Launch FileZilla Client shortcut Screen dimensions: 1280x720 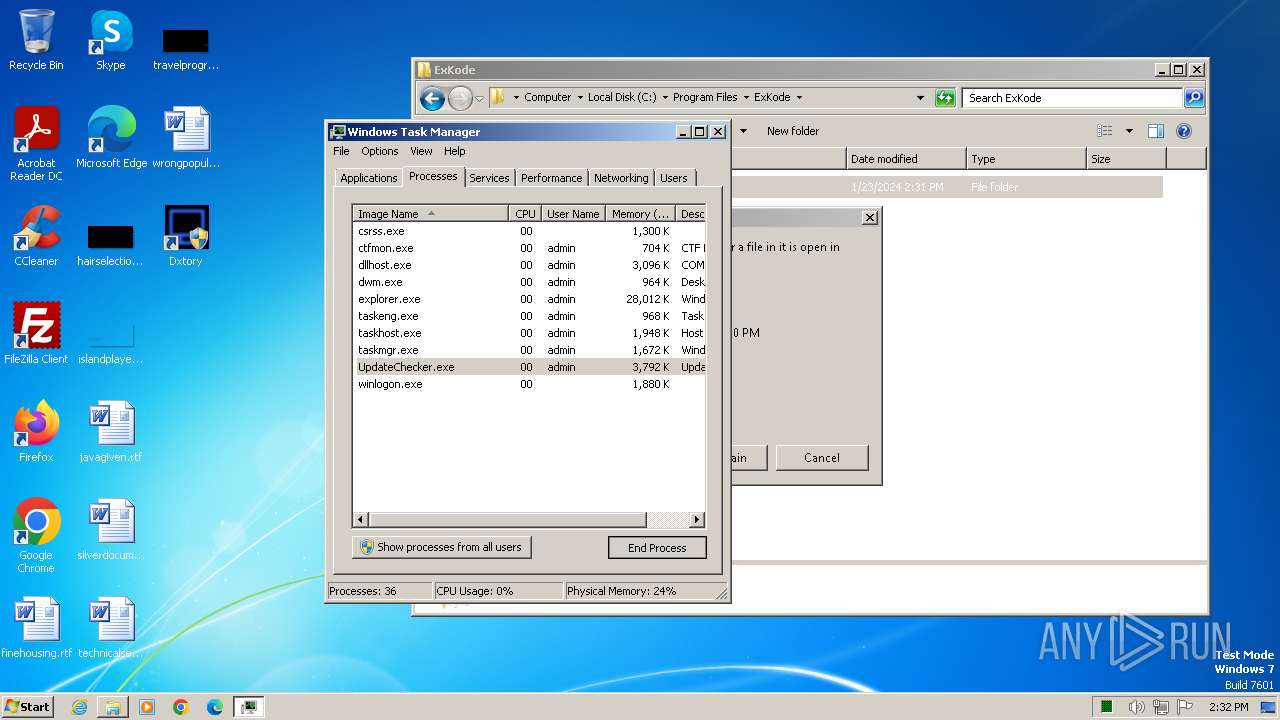tap(36, 334)
